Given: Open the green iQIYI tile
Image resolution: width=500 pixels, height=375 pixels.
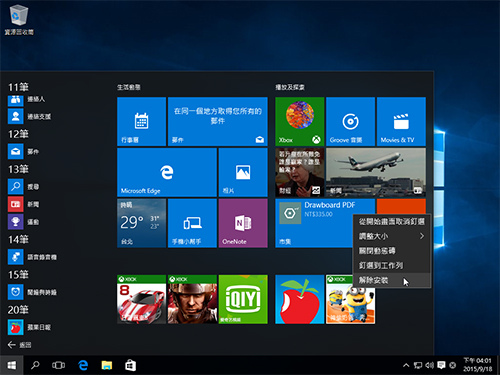Looking at the screenshot, I should (x=243, y=299).
